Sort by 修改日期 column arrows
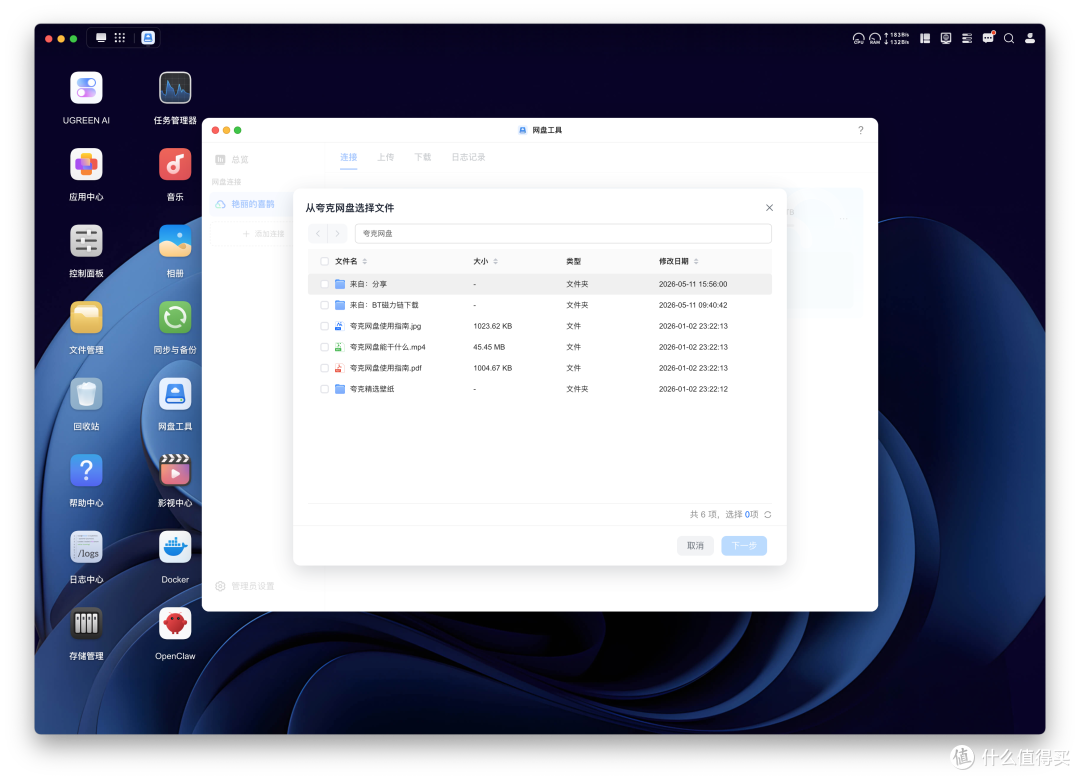The width and height of the screenshot is (1080, 780). coord(696,261)
